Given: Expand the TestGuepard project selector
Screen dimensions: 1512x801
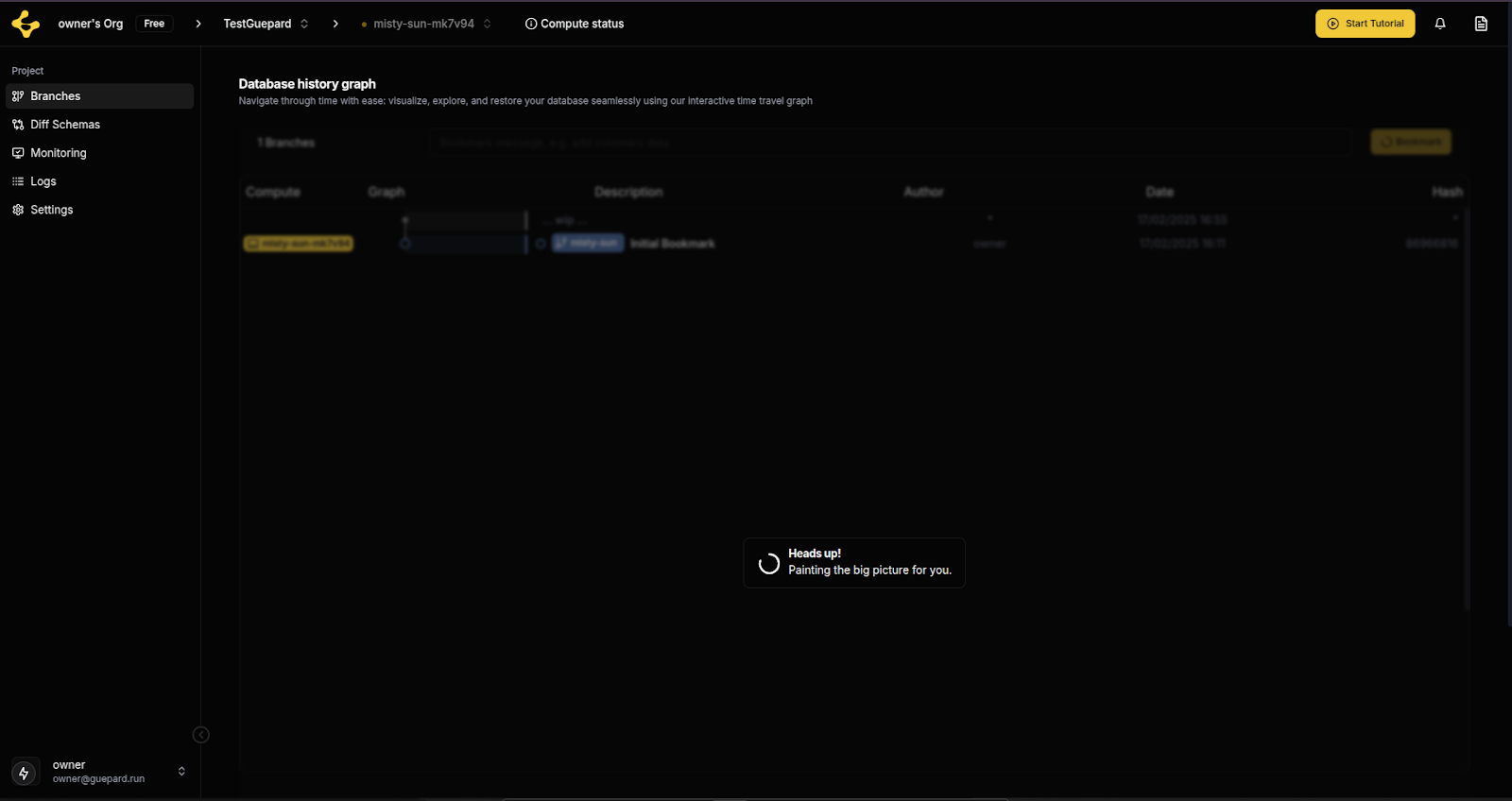Looking at the screenshot, I should pyautogui.click(x=304, y=24).
